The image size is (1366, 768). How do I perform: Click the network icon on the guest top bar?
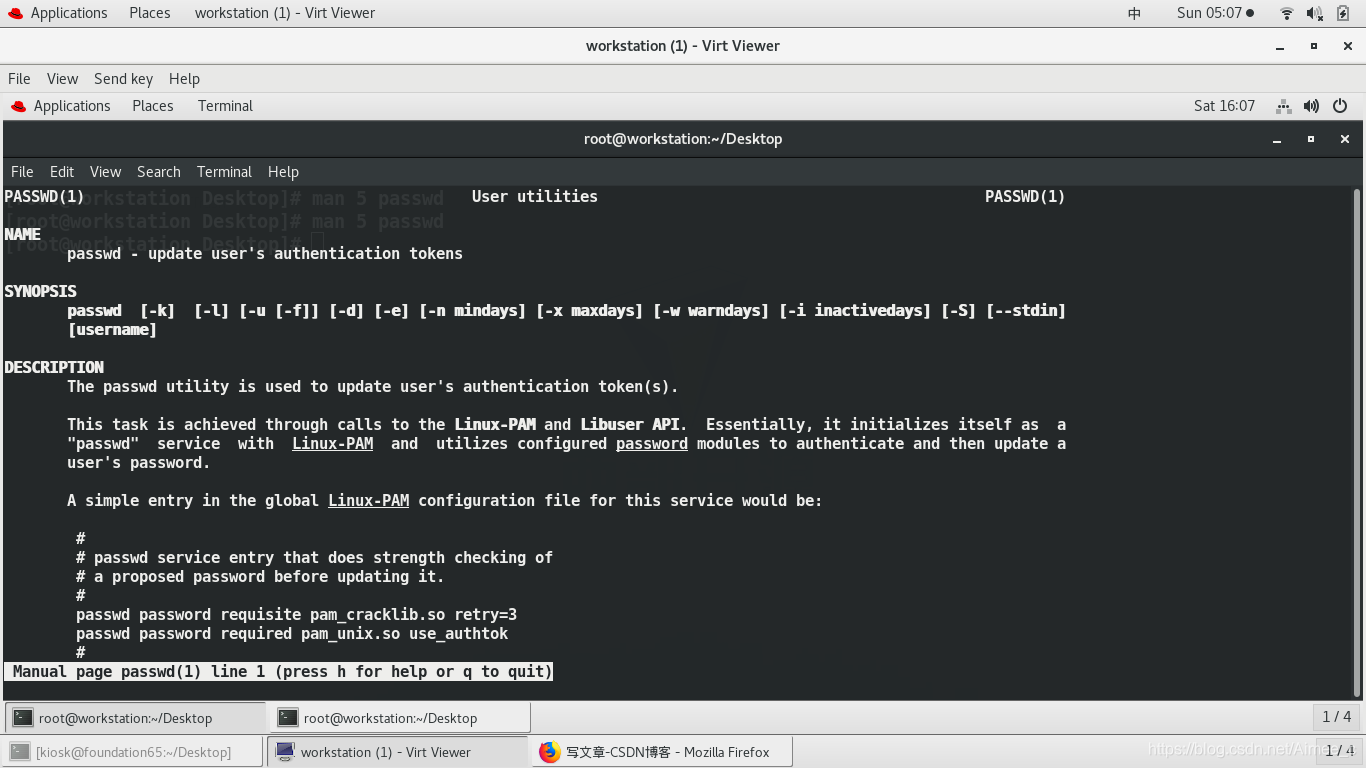pyautogui.click(x=1284, y=106)
